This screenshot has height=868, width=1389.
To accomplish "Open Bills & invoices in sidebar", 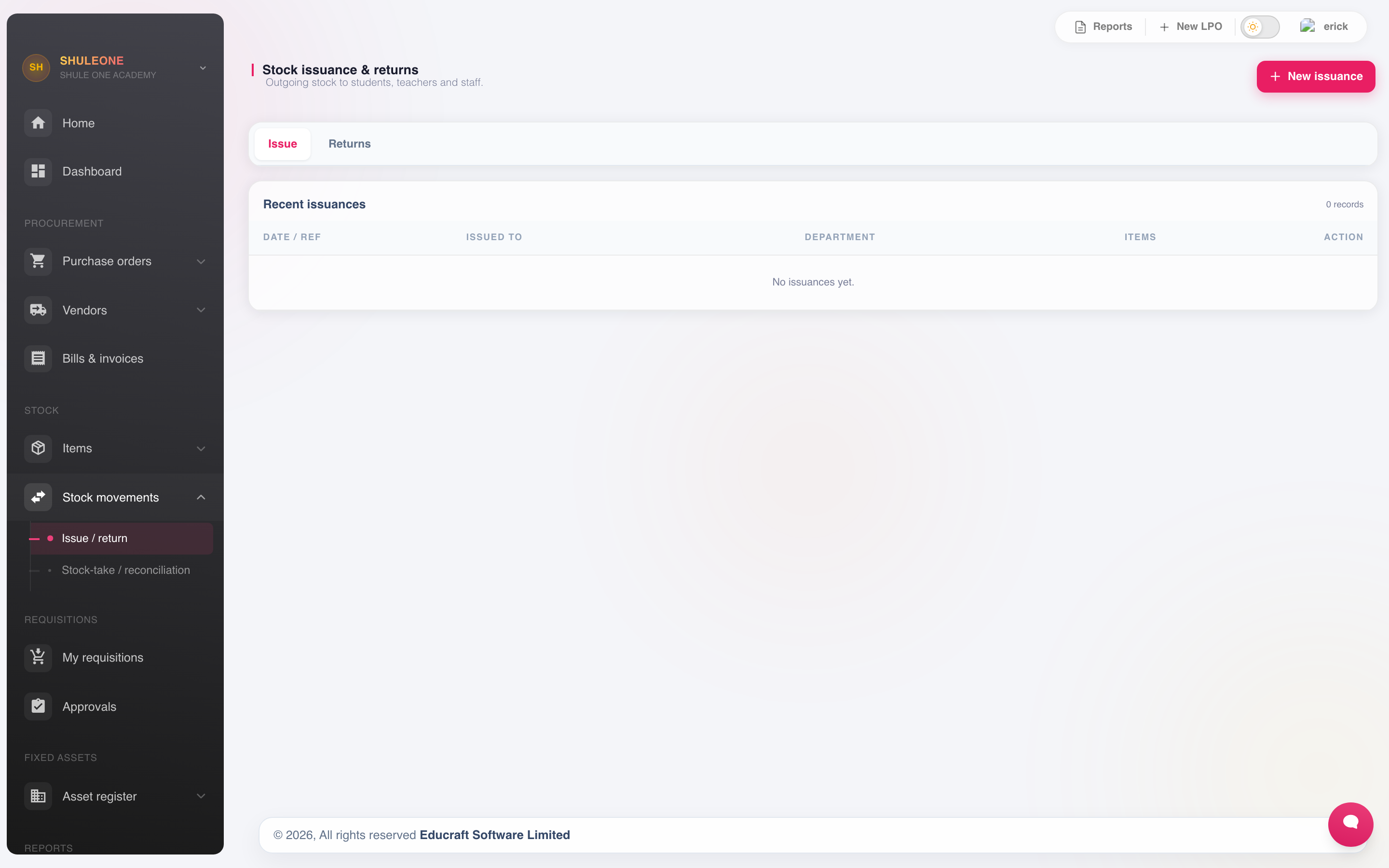I will coord(115,358).
